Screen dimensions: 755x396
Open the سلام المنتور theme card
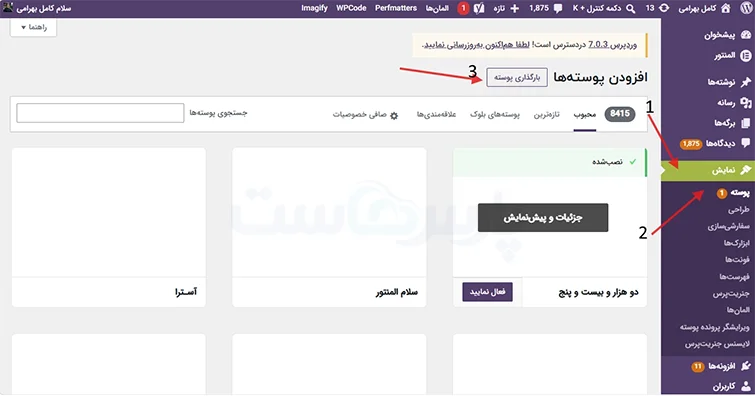(x=329, y=227)
